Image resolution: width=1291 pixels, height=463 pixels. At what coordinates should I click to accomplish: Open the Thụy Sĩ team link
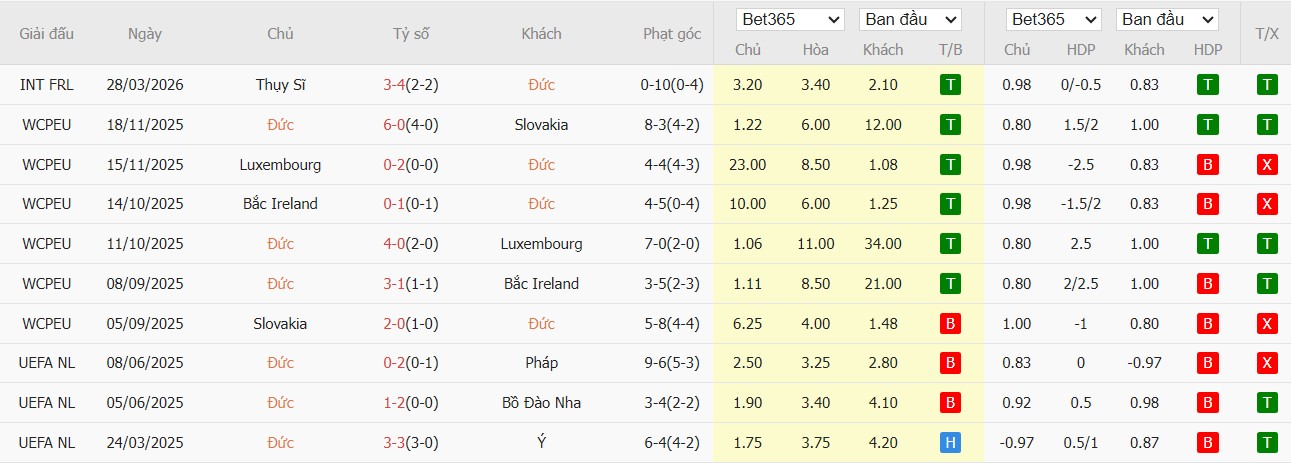tap(280, 85)
